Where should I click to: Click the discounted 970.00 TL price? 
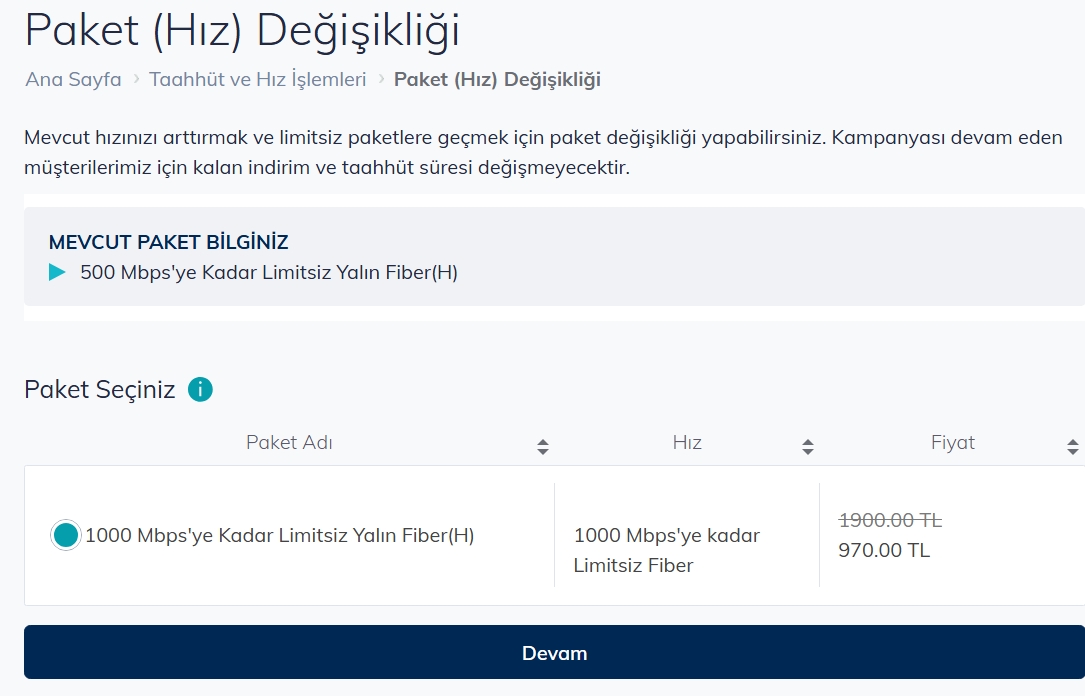(883, 550)
